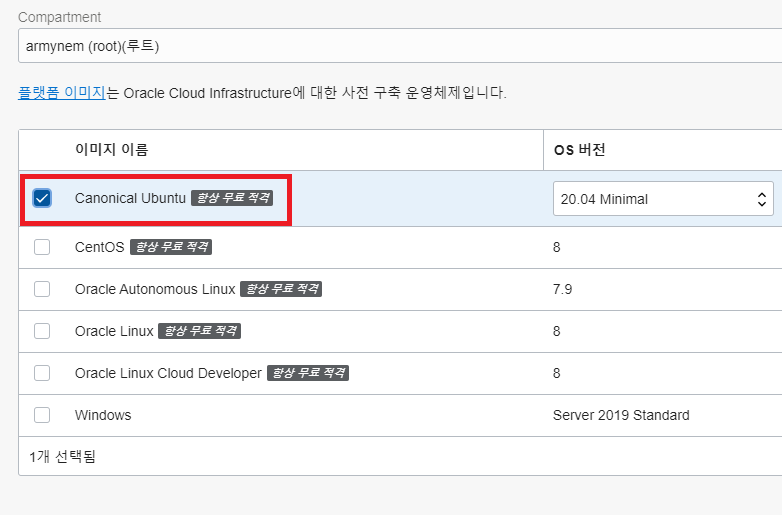Click the CentOS image name
Screen dimensions: 782x515
point(99,247)
